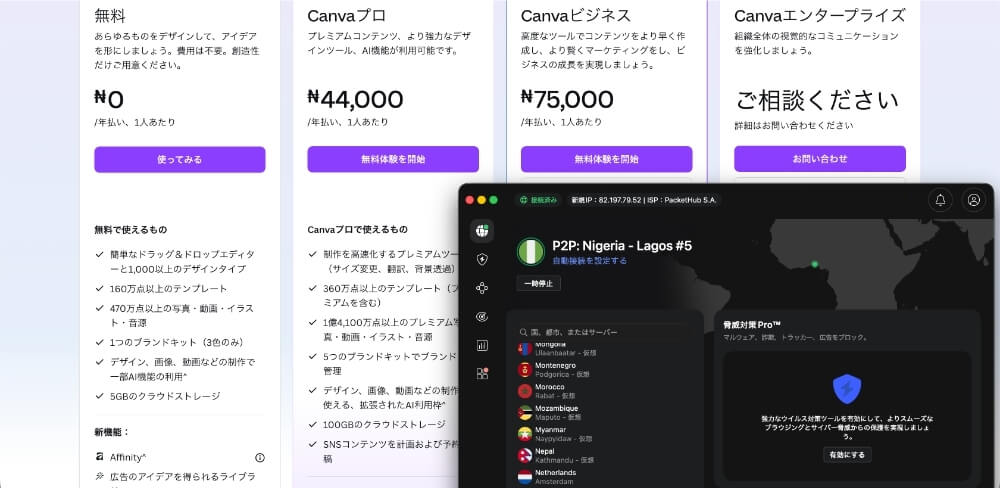Image resolution: width=1000 pixels, height=488 pixels.
Task: Click 無料体験を開始 under Canvaプロ
Action: tap(393, 159)
